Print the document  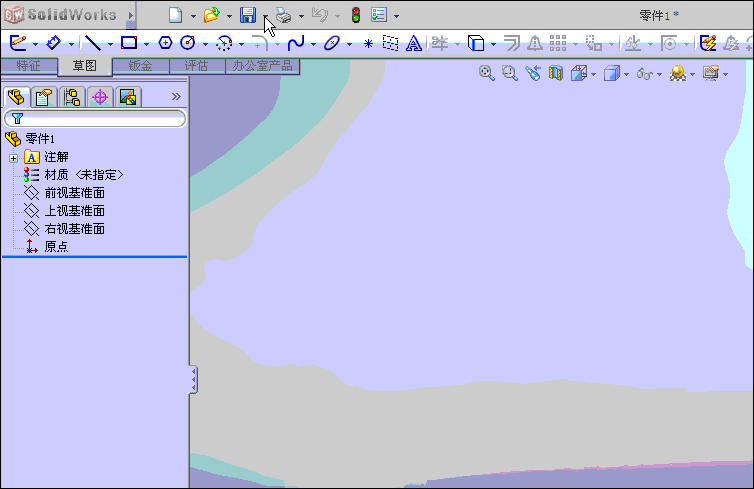coord(284,15)
